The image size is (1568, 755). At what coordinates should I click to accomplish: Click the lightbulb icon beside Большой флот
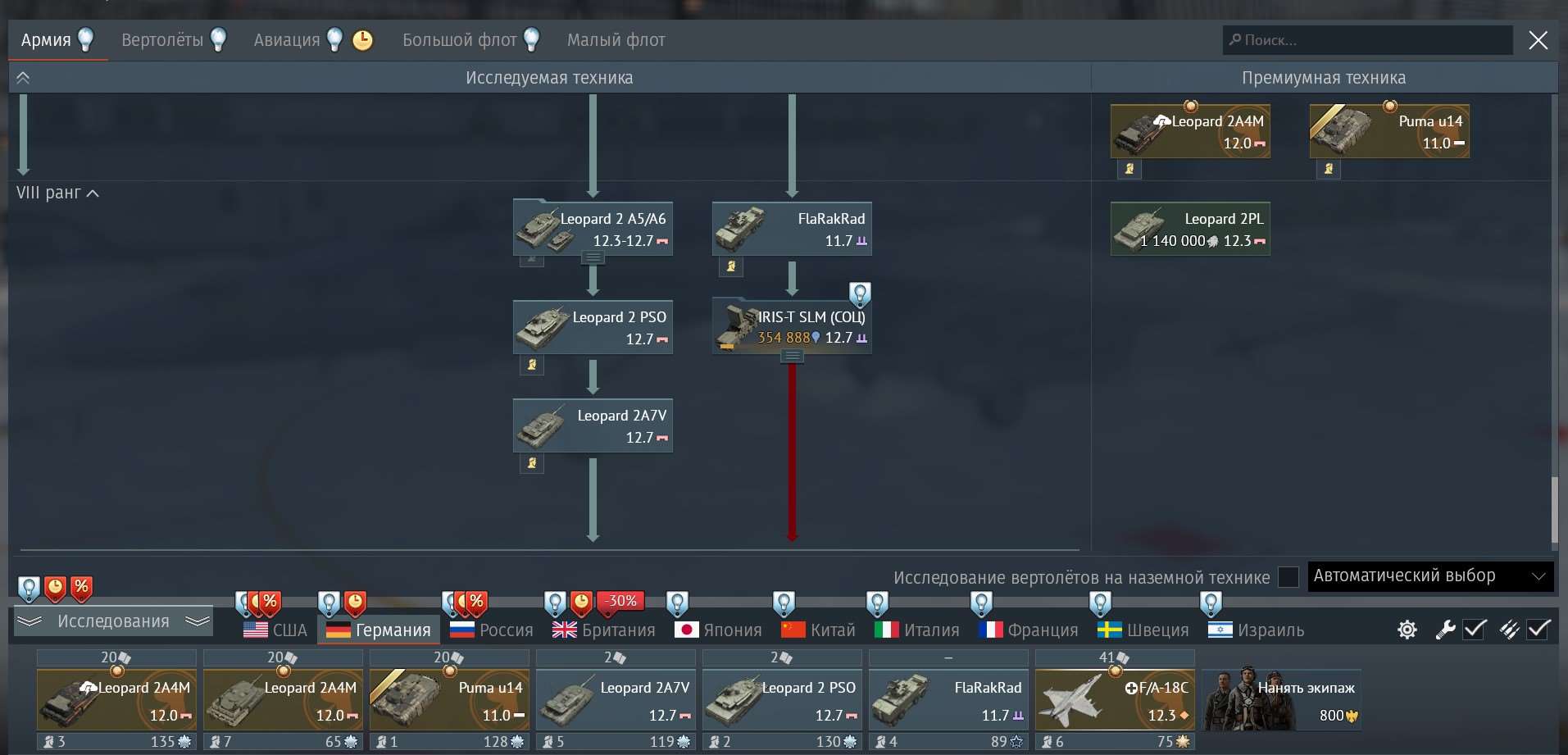532,39
